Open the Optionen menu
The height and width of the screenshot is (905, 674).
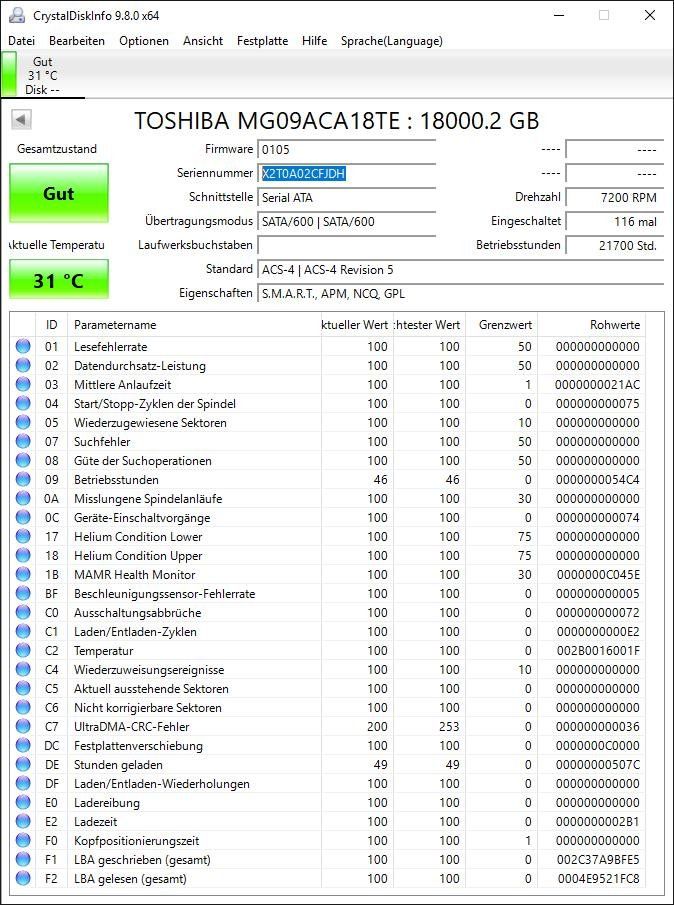(144, 41)
